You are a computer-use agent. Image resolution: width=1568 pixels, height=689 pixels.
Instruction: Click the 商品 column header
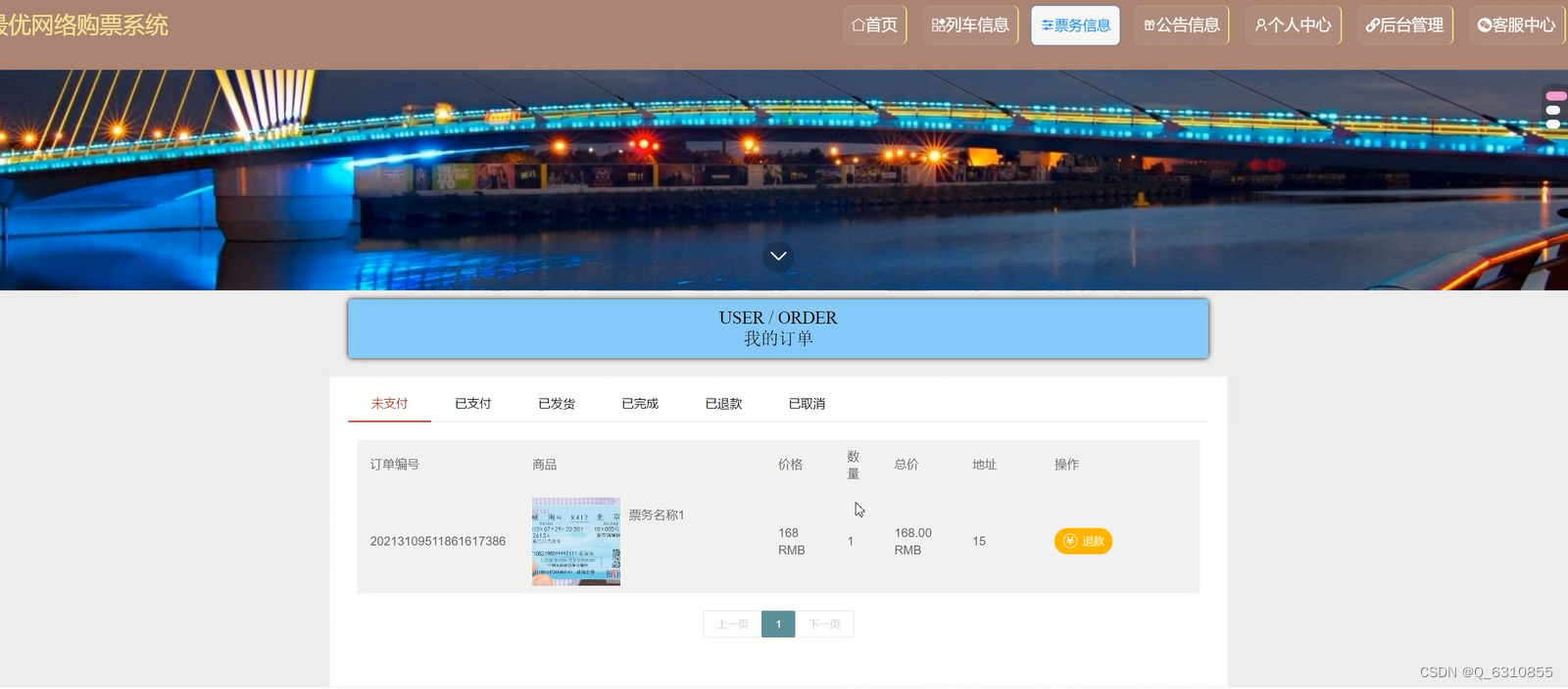coord(545,465)
